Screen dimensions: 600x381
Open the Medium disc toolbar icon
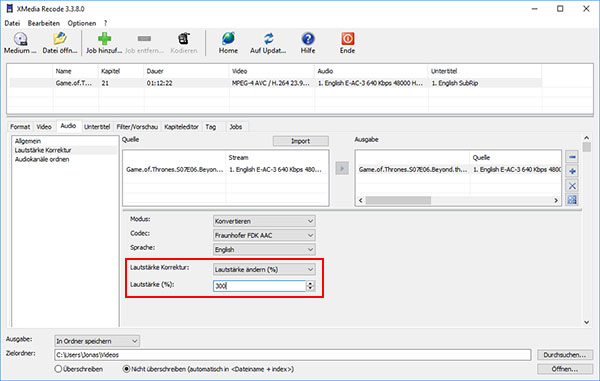[x=20, y=39]
